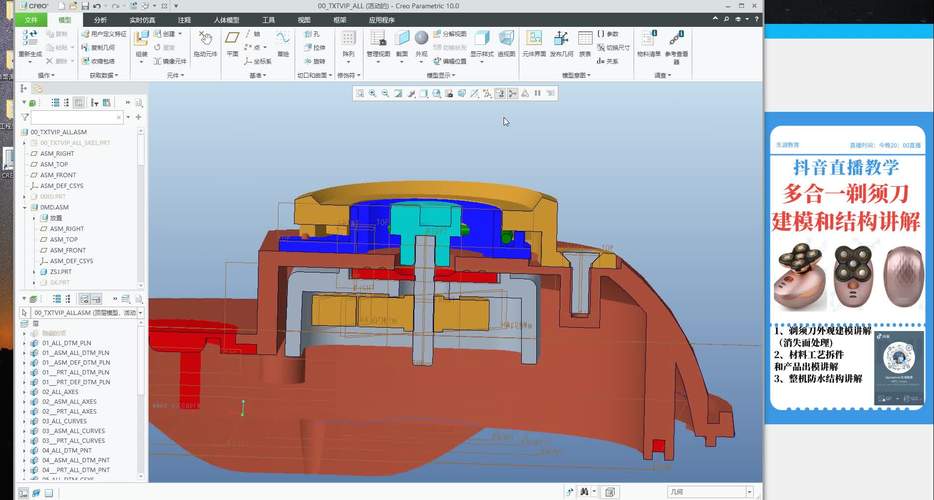Image resolution: width=934 pixels, height=500 pixels.
Task: Toggle the Perspective View (透视图) button
Action: click(x=506, y=39)
